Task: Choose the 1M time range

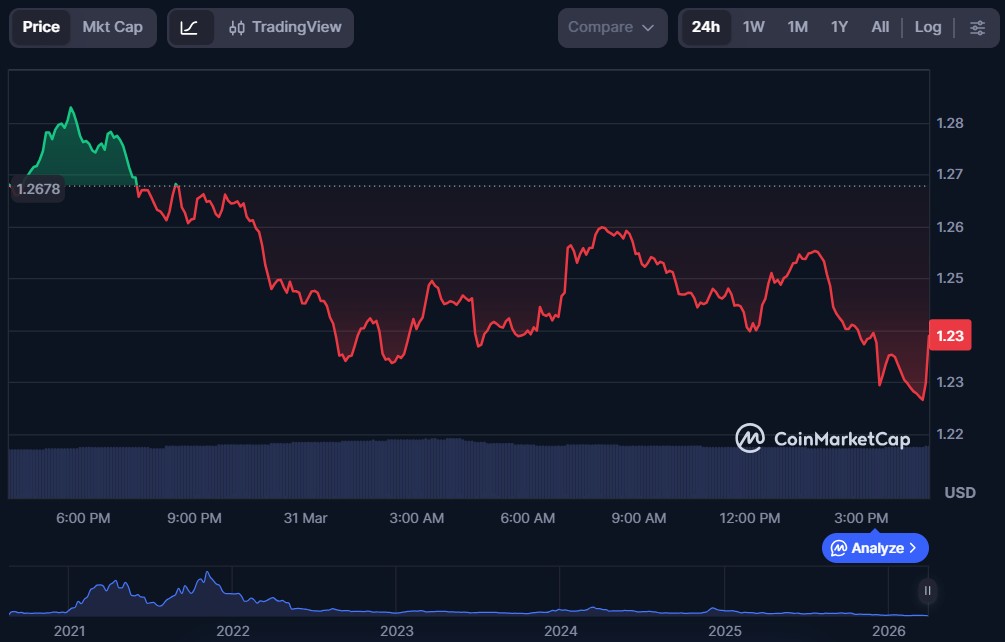Action: [x=797, y=27]
